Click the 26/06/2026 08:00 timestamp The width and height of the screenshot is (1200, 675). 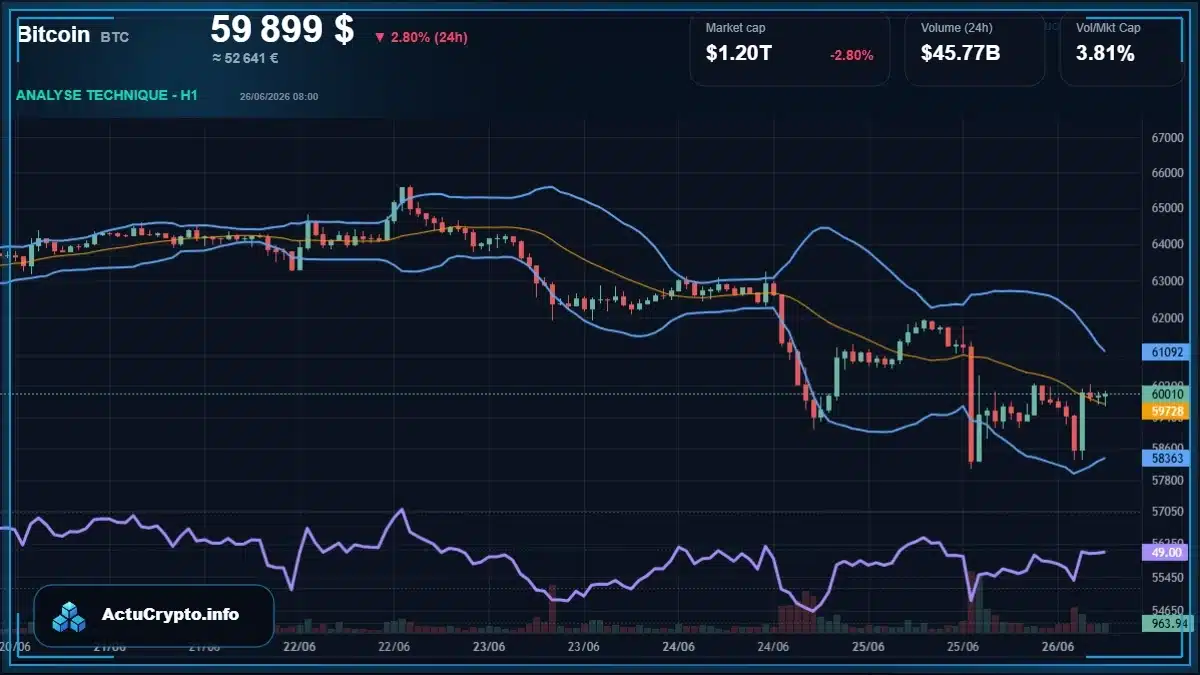tap(279, 97)
